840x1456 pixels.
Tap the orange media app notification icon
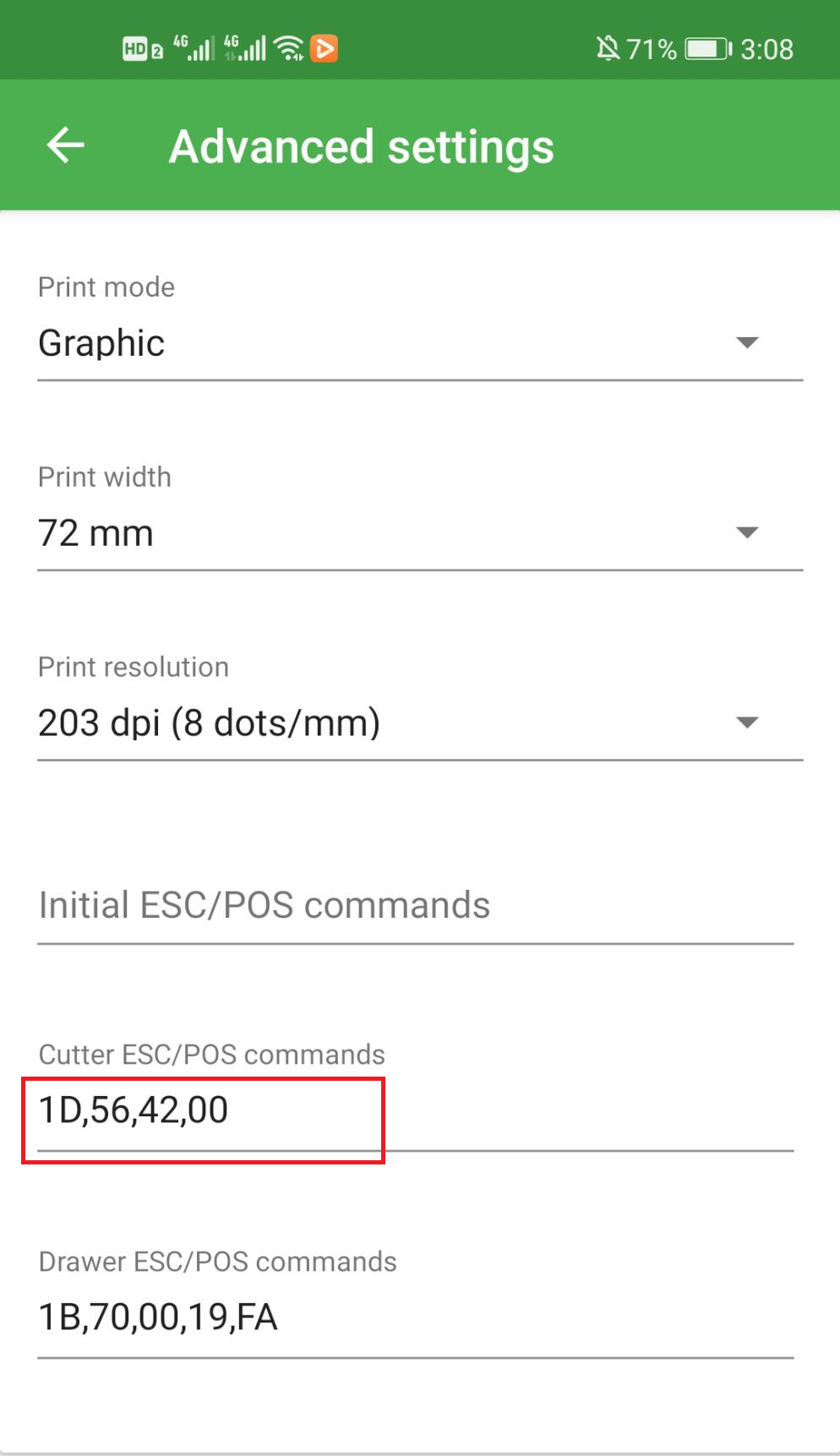click(325, 49)
